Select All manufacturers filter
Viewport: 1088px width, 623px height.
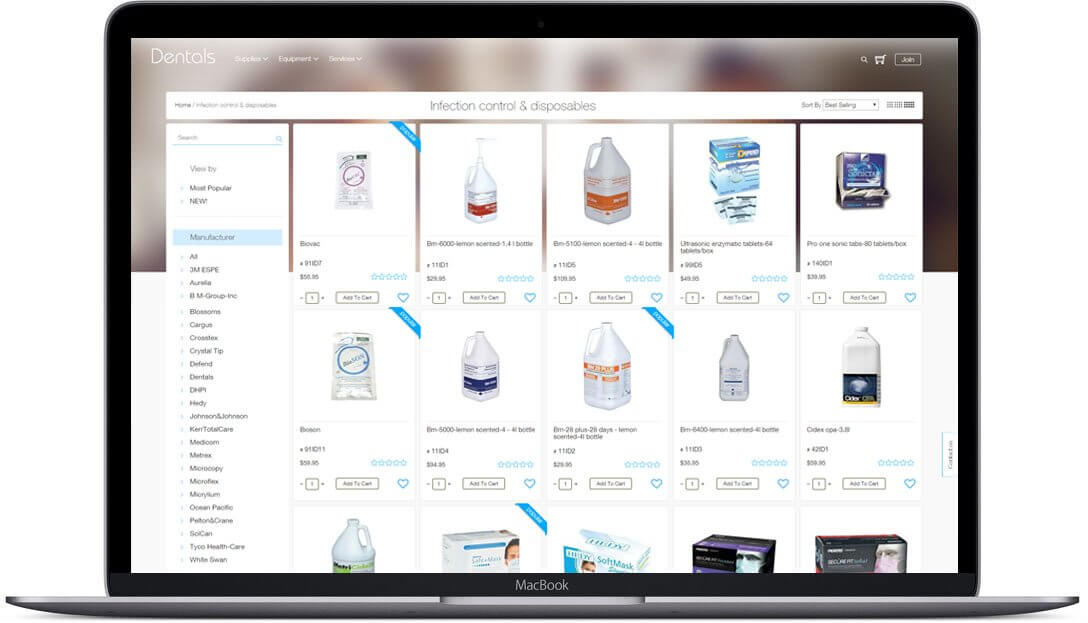tap(194, 257)
